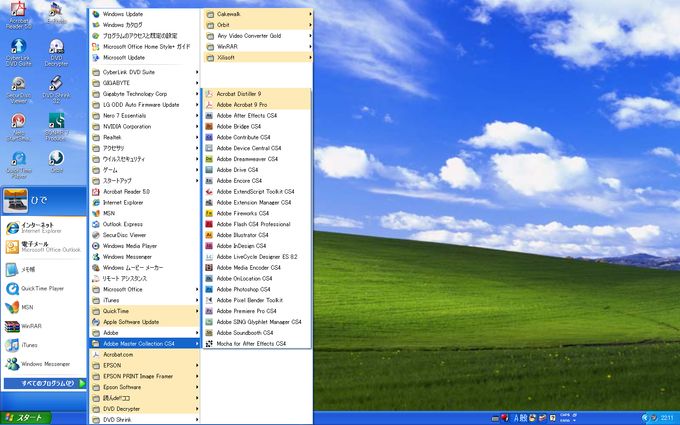Start Mocha for After Effects CS4
Viewport: 680px width, 425px height.
point(257,343)
